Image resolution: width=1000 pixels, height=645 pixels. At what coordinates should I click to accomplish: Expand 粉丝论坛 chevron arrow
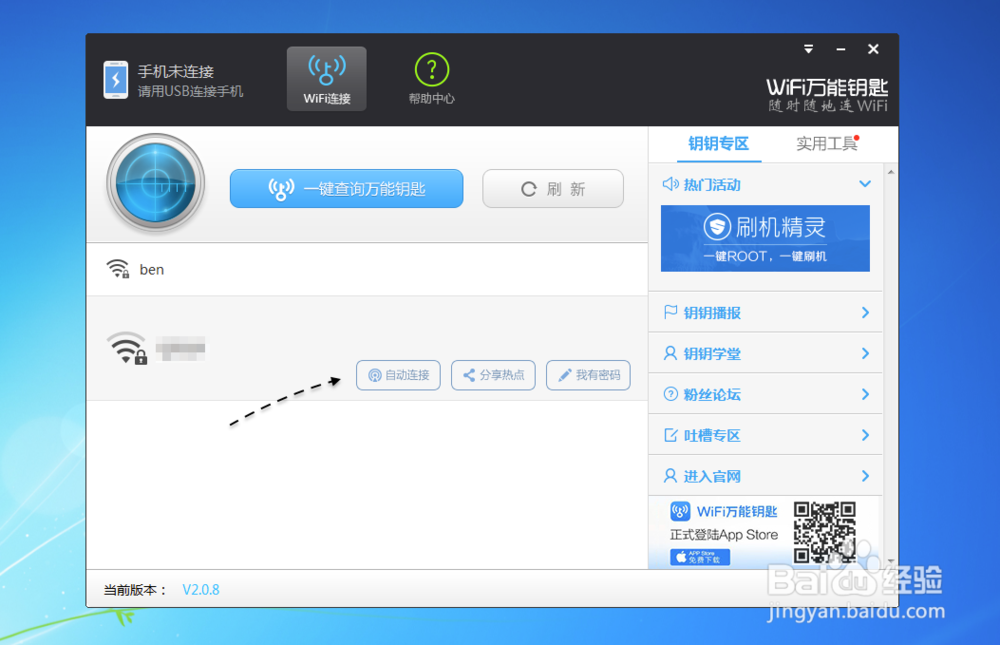coord(865,394)
